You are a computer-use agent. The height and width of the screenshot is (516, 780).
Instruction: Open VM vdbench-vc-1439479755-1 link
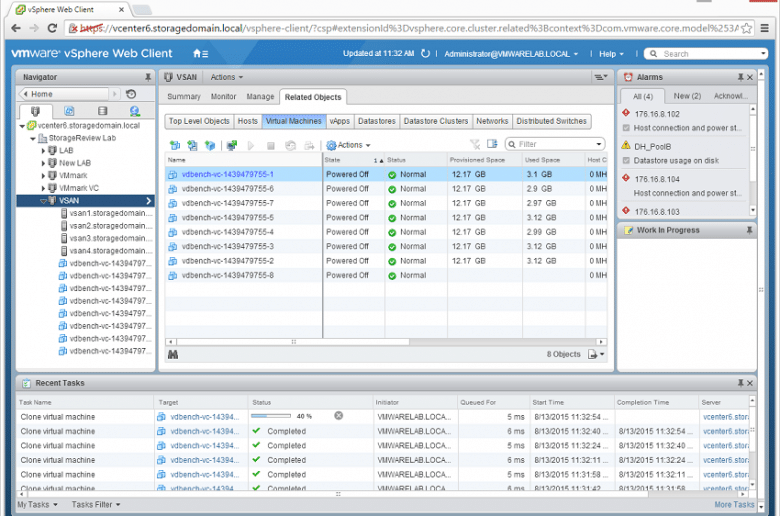click(x=227, y=175)
